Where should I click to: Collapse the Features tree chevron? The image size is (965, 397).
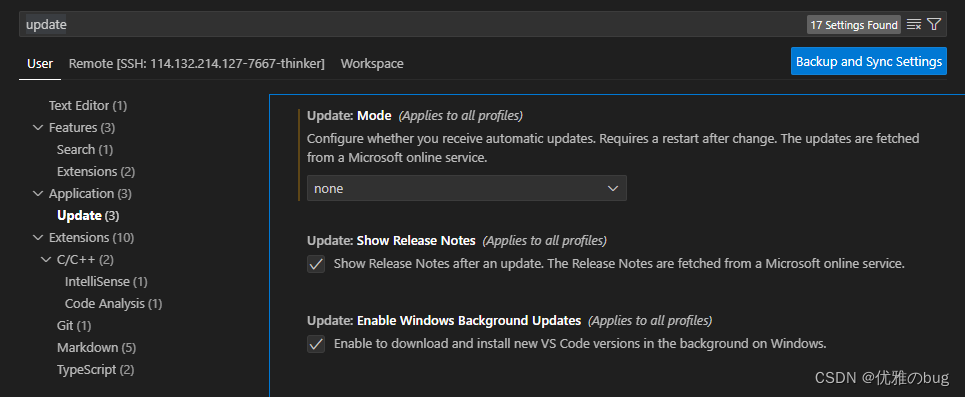[x=37, y=128]
